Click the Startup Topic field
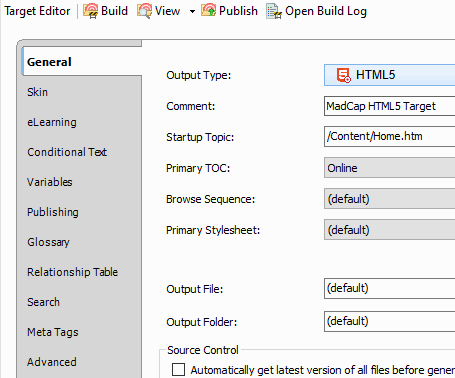This screenshot has width=455, height=378. point(389,136)
